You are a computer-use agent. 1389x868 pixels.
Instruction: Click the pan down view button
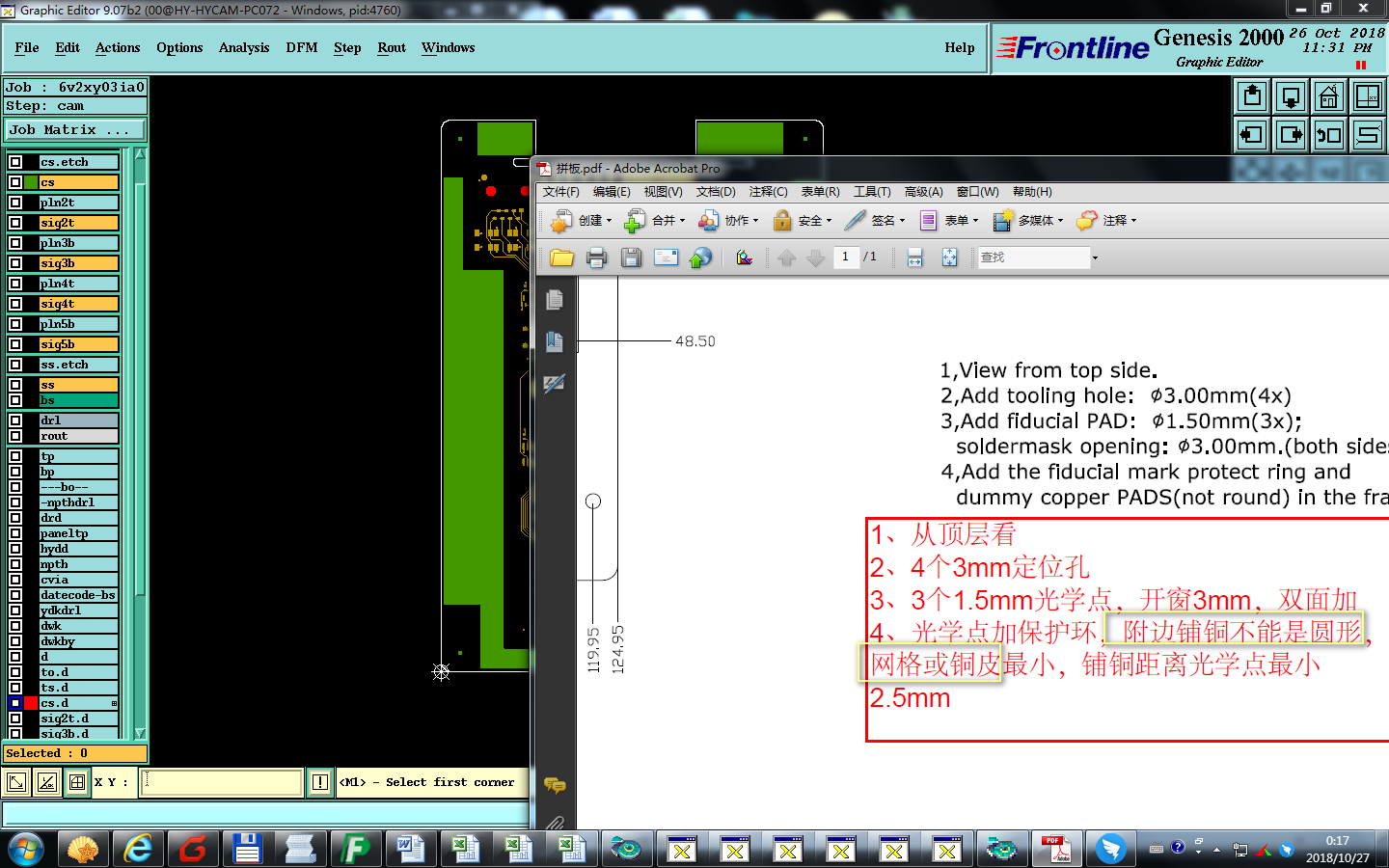pyautogui.click(x=1291, y=96)
